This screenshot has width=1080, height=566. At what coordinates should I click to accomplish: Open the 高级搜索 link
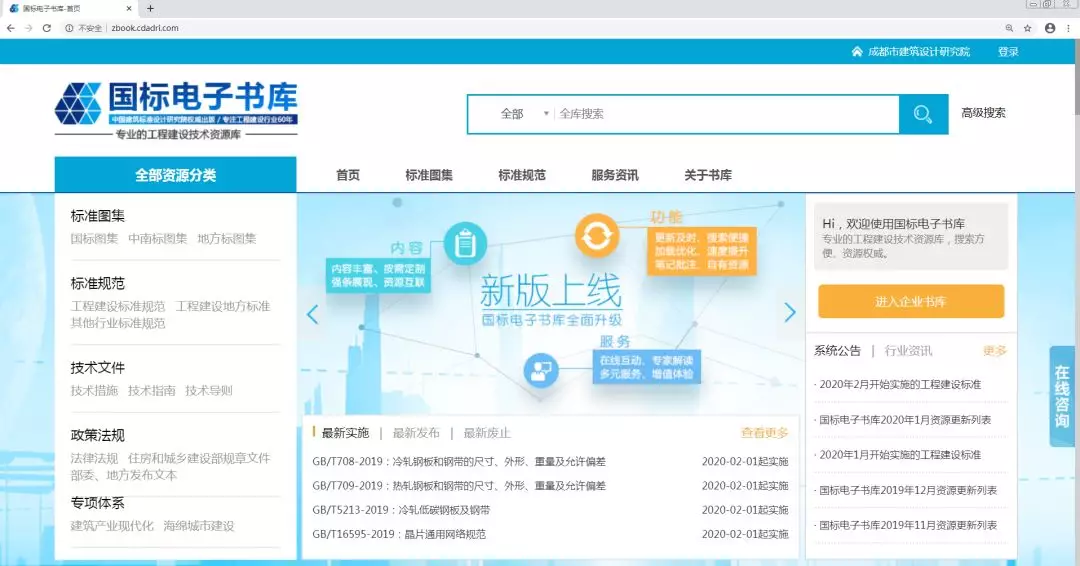click(983, 113)
